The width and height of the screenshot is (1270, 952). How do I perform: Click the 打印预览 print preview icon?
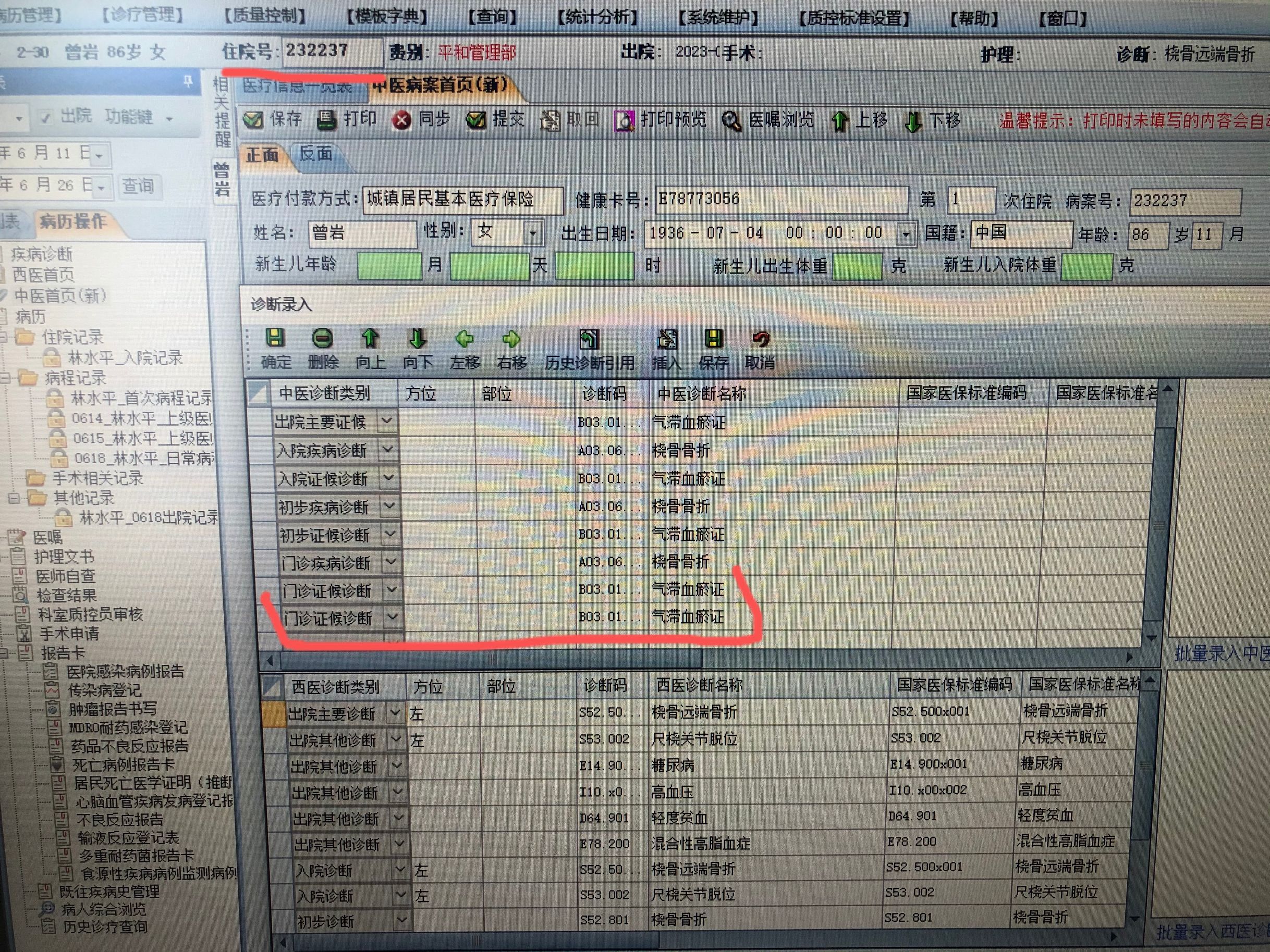624,120
